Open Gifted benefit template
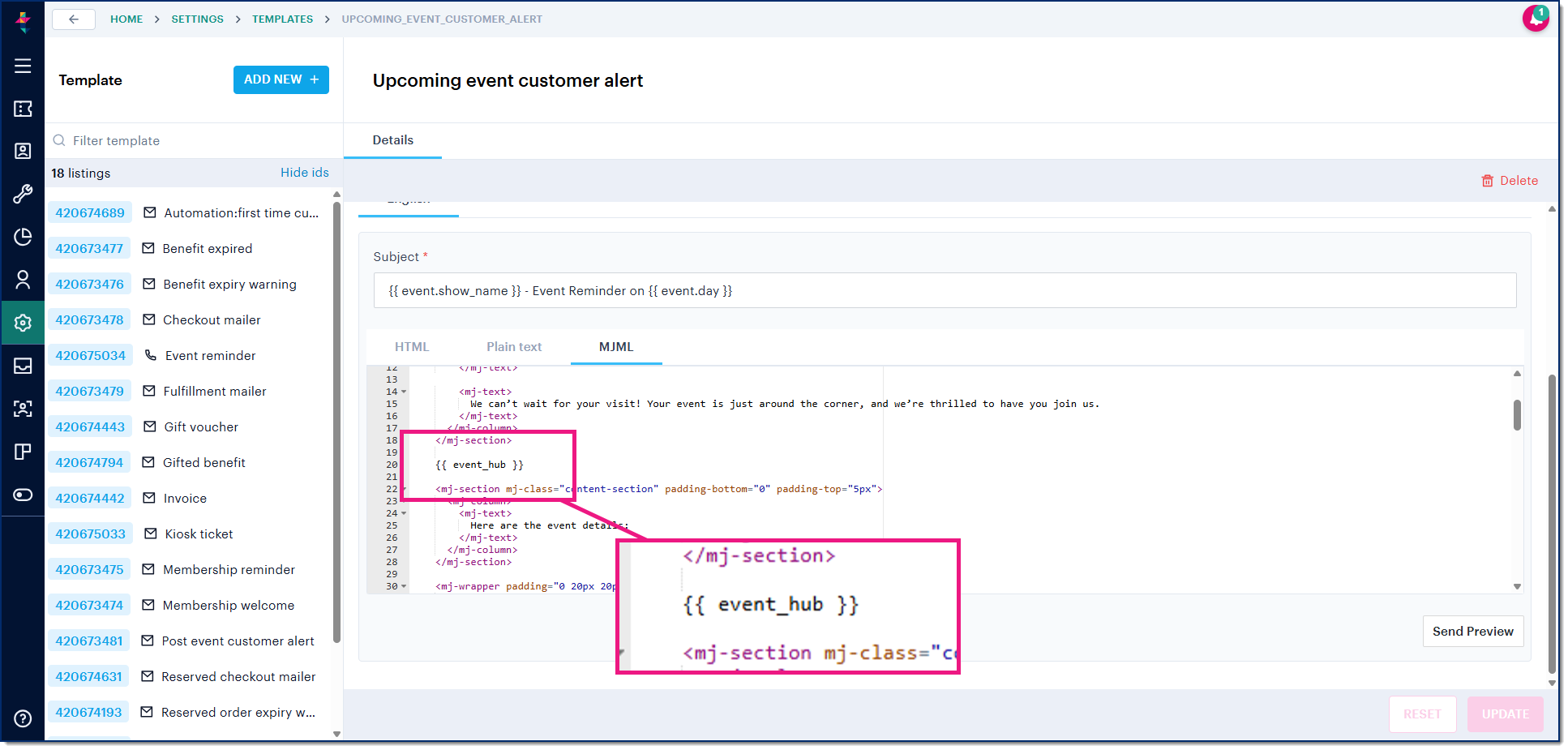 point(204,462)
